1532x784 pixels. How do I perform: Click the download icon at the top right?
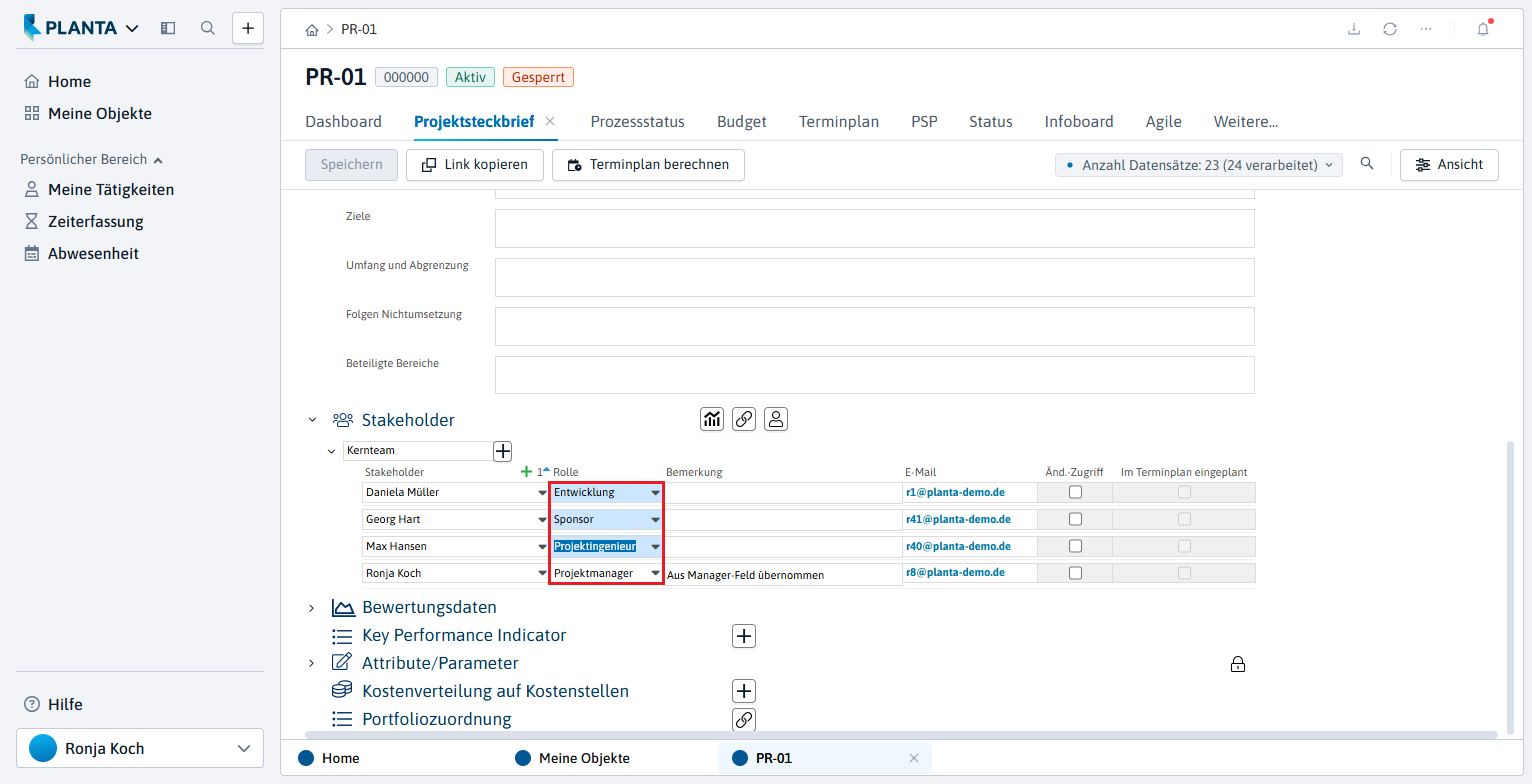point(1354,29)
